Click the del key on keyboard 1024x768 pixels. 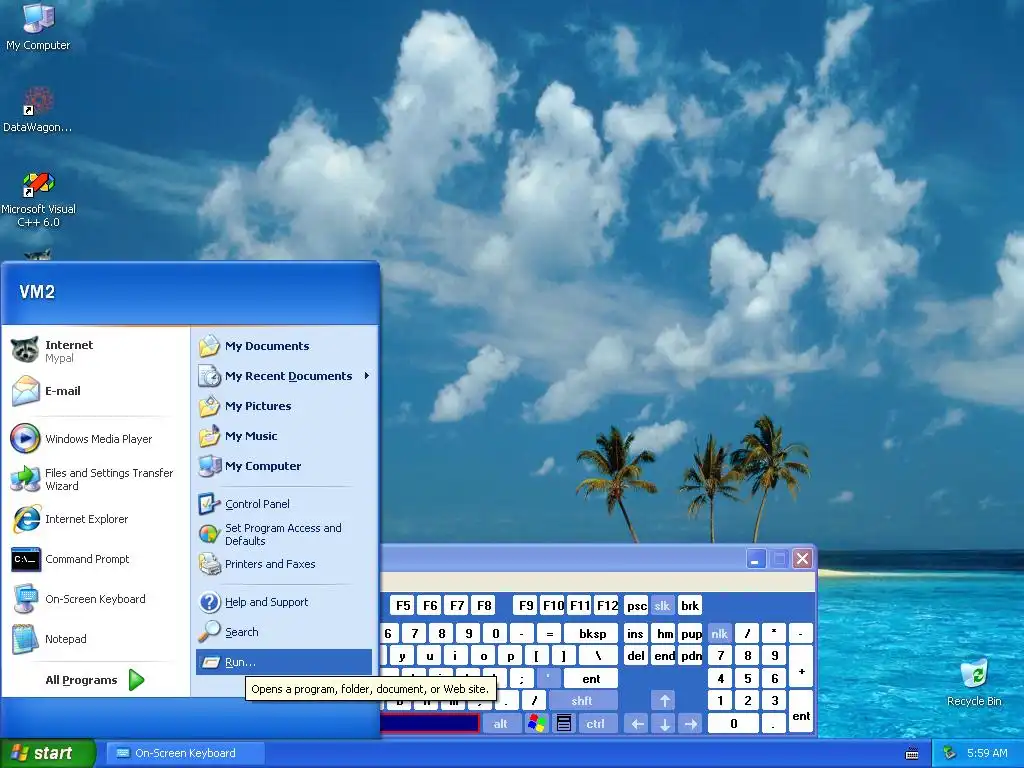636,656
